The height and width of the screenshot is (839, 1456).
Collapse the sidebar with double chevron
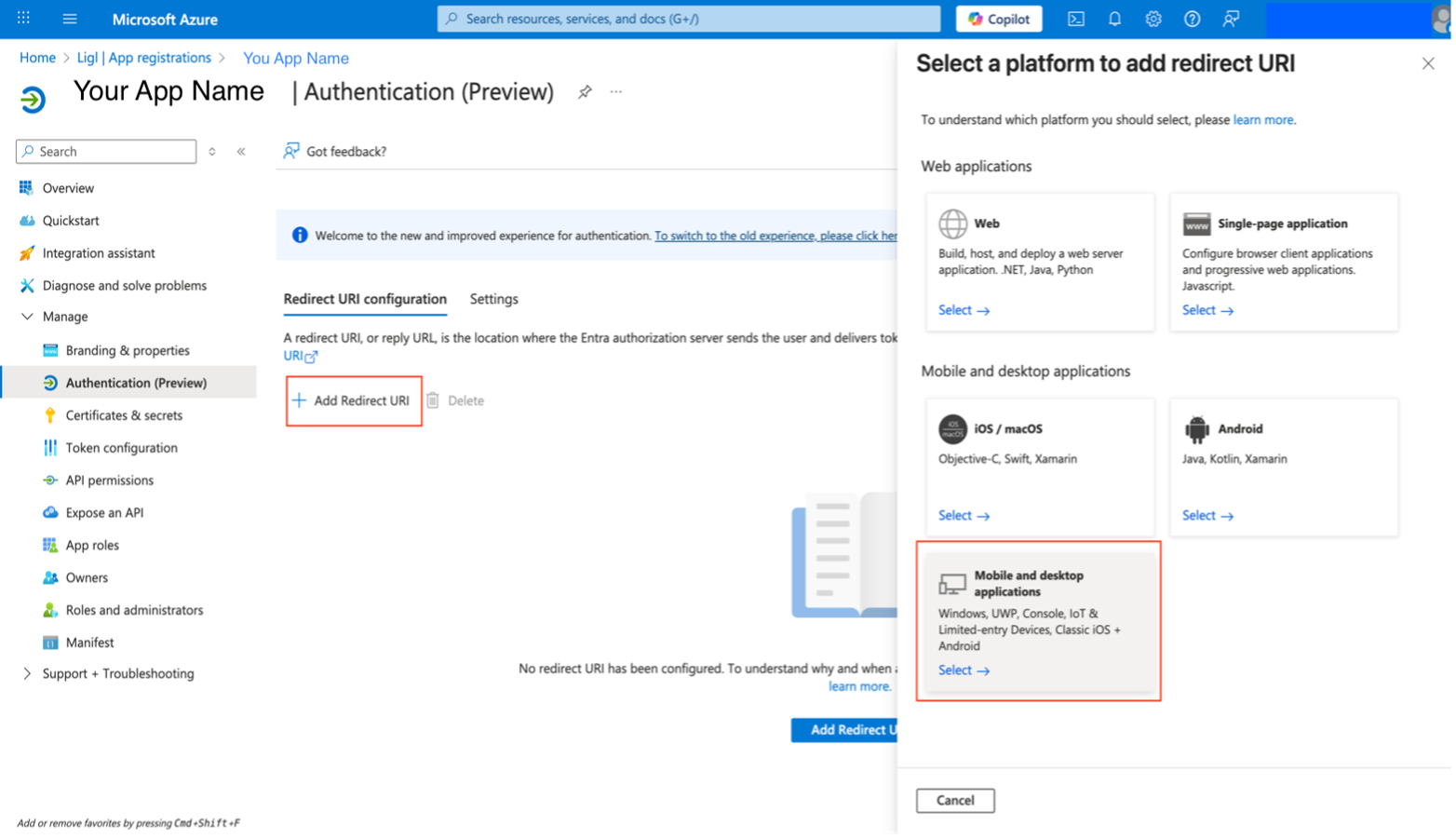pyautogui.click(x=241, y=151)
